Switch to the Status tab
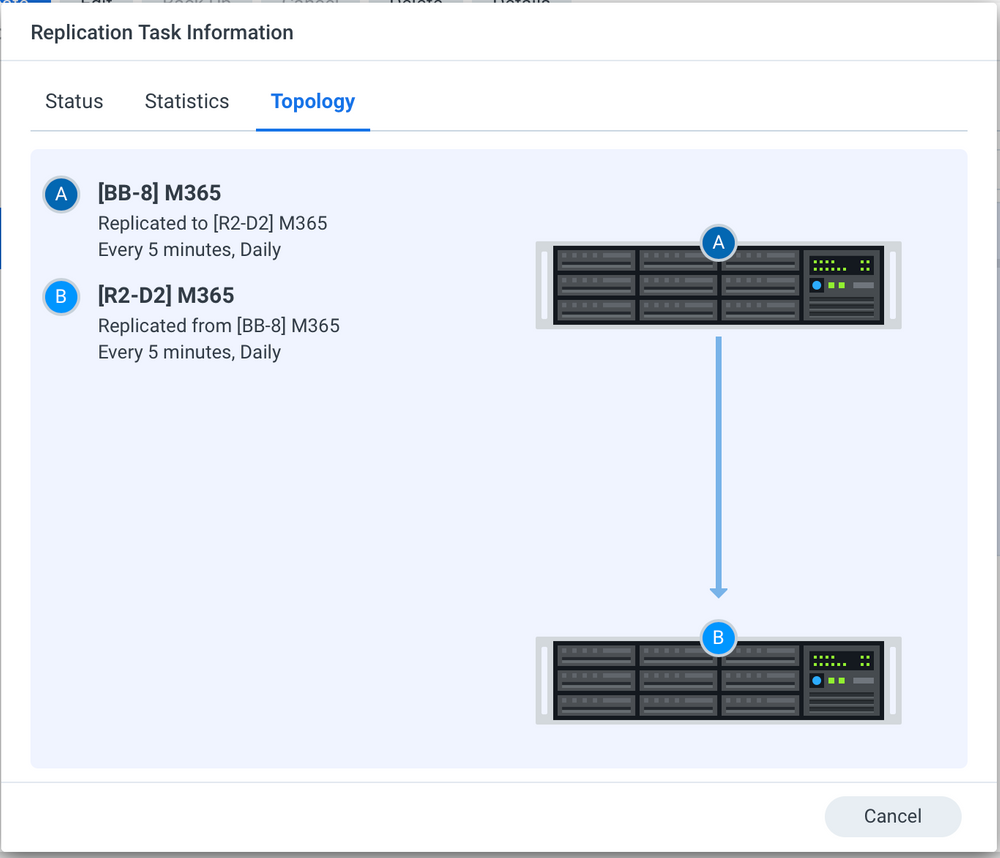The image size is (1000, 858). pos(74,101)
